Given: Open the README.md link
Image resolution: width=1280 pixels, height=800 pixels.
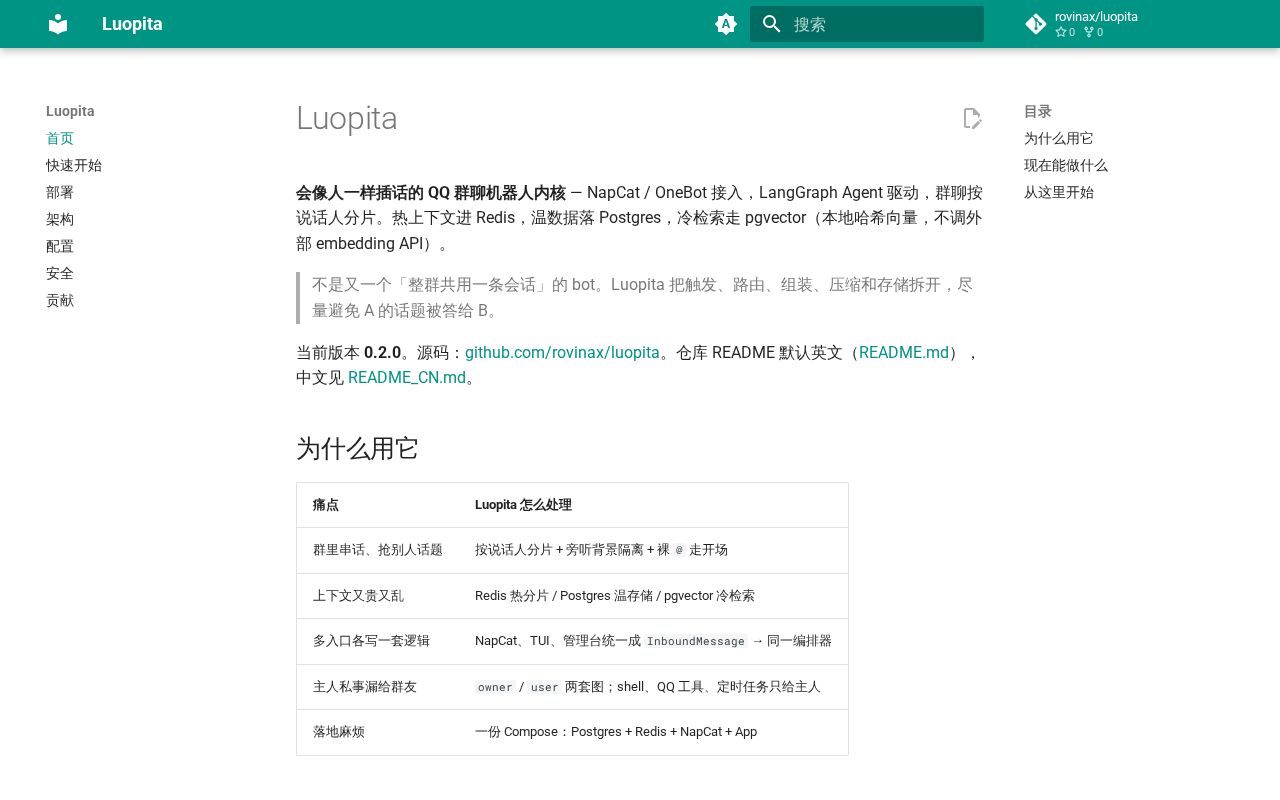Looking at the screenshot, I should 904,352.
